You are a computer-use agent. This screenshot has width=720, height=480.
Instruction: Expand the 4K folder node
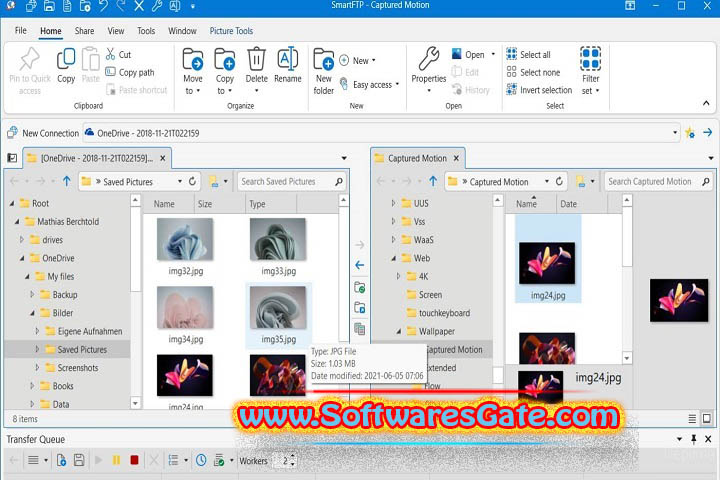[x=398, y=276]
